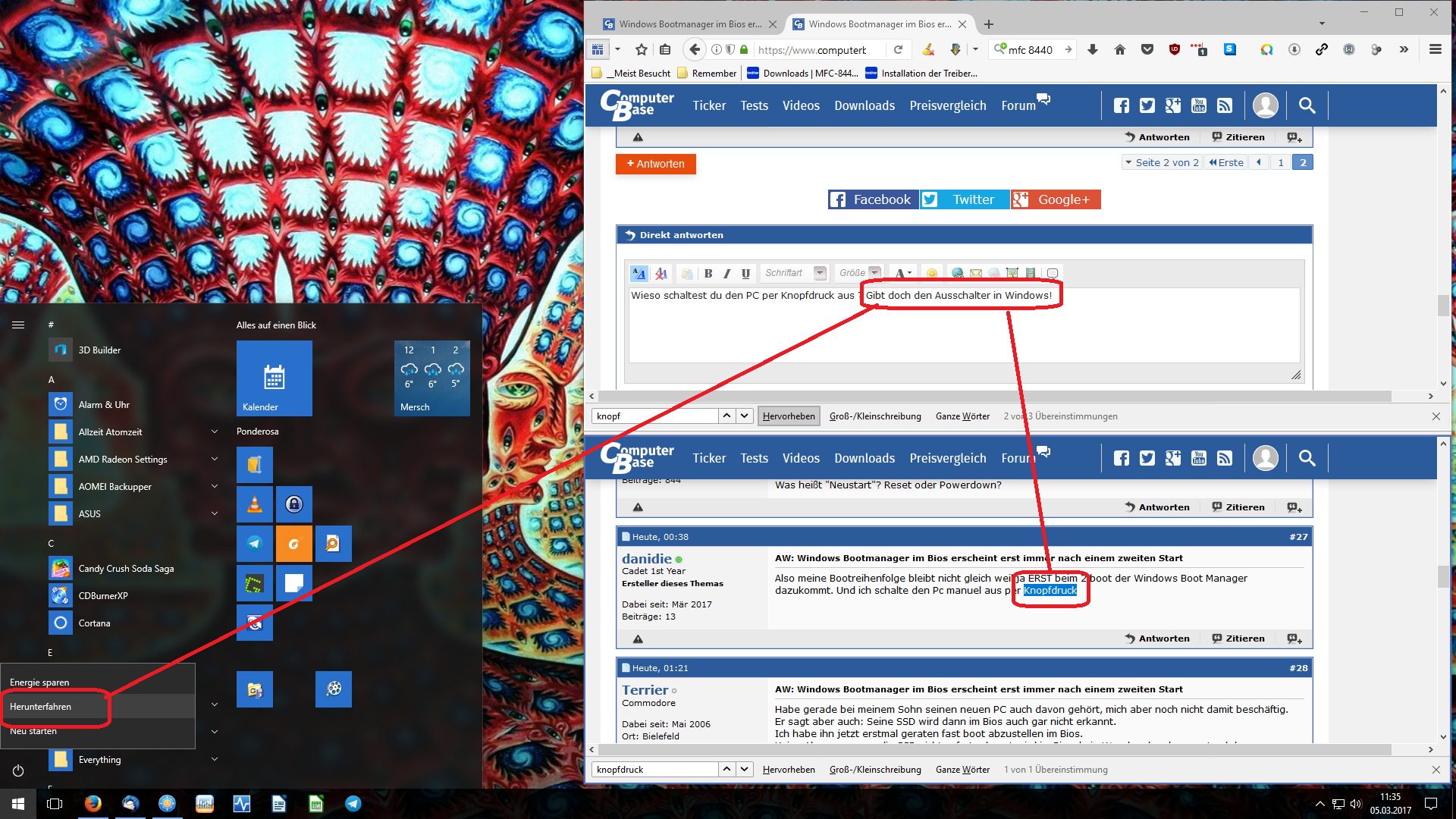
Task: Open the Twitter share button
Action: click(x=964, y=199)
